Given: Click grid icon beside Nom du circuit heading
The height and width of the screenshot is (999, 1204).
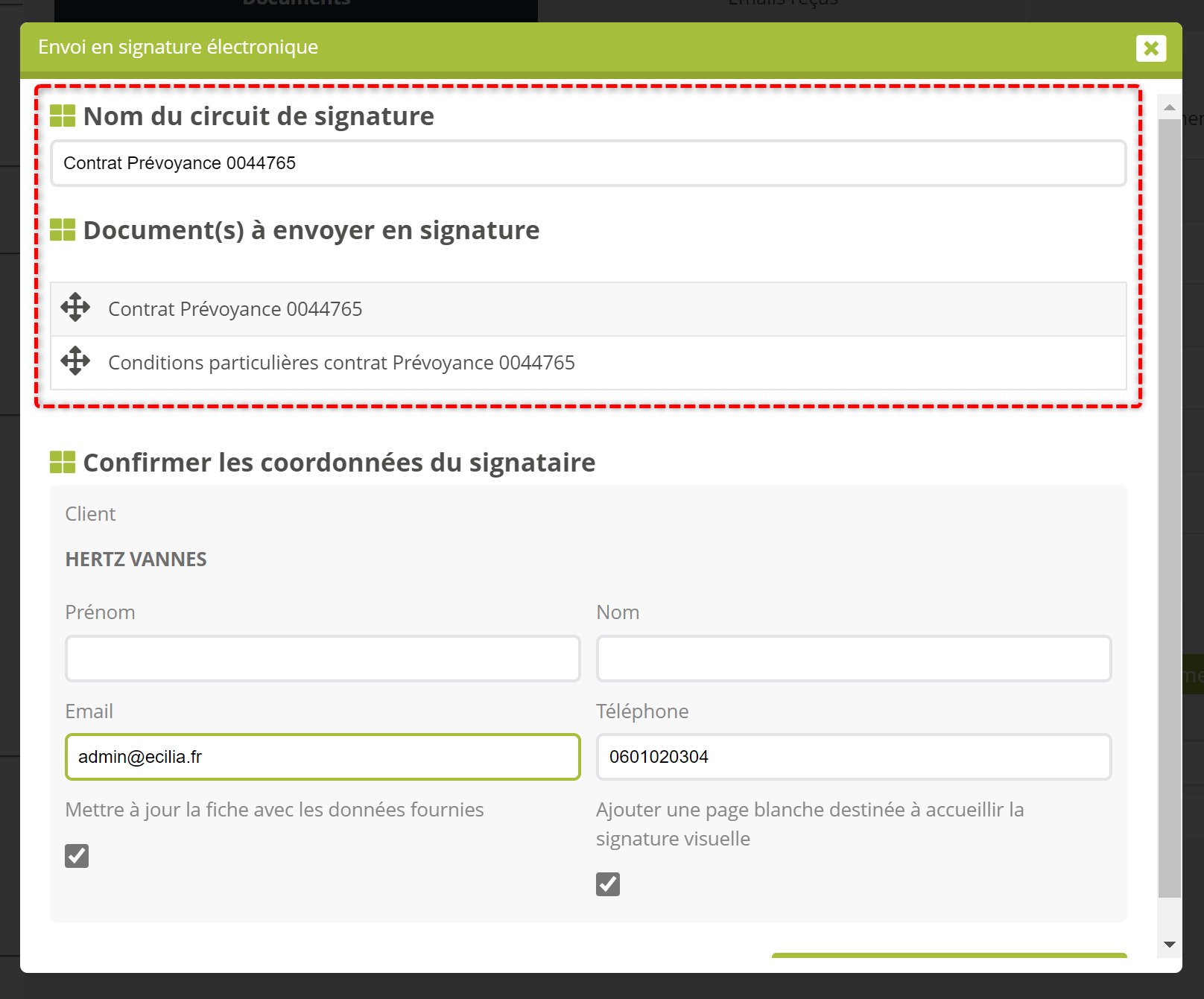Looking at the screenshot, I should tap(63, 116).
